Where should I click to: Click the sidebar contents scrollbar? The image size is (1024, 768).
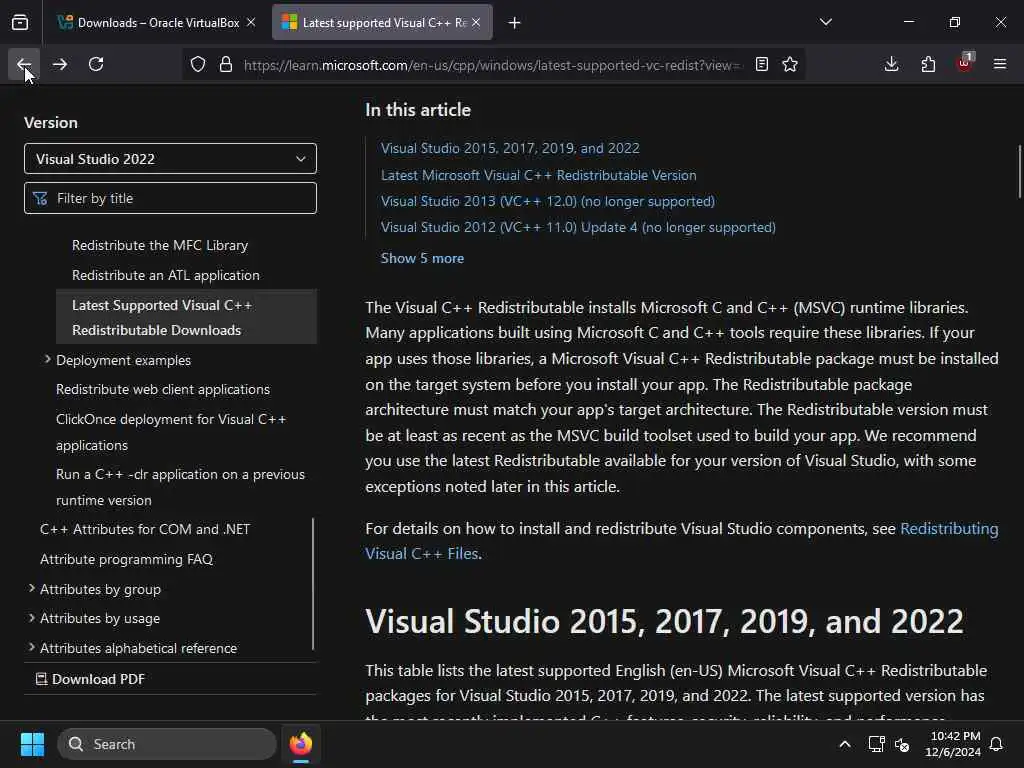click(313, 584)
